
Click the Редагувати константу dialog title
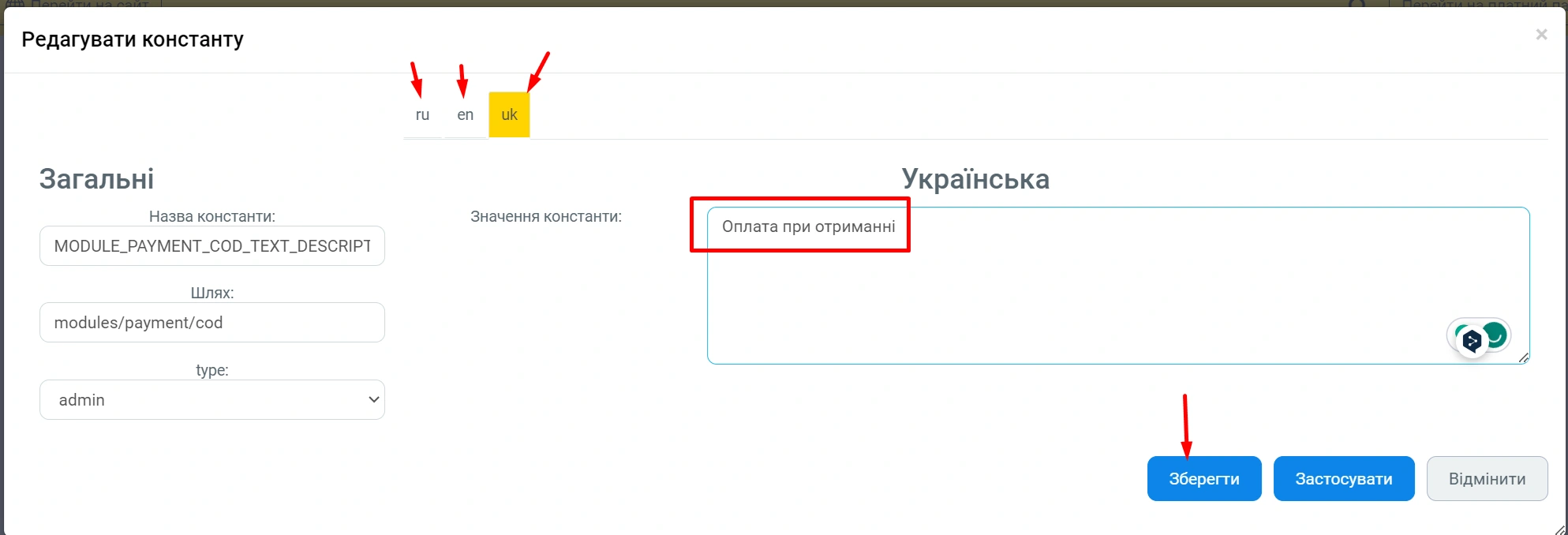coord(133,39)
